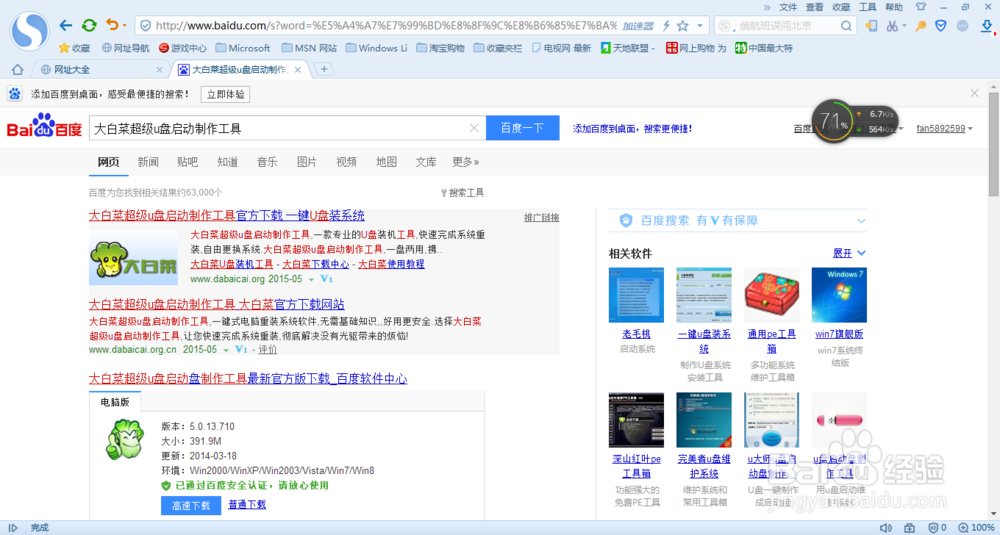The height and width of the screenshot is (535, 1000).
Task: Go to the home page icon
Action: click(18, 70)
